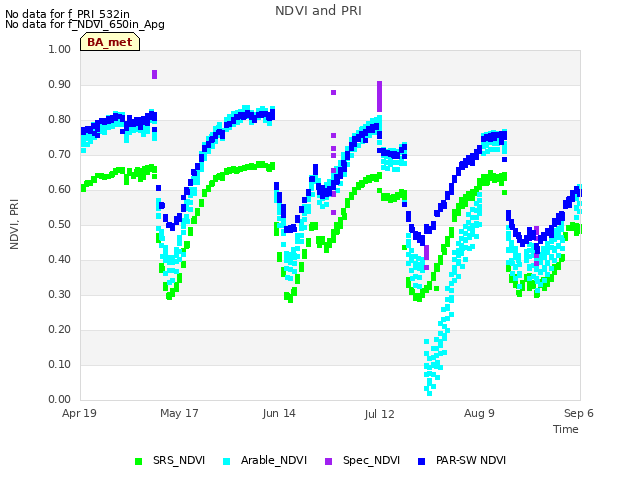The image size is (640, 480).
Task: Click the 'No data for f_NDVI_650in_Apg' message
Action: click(85, 24)
